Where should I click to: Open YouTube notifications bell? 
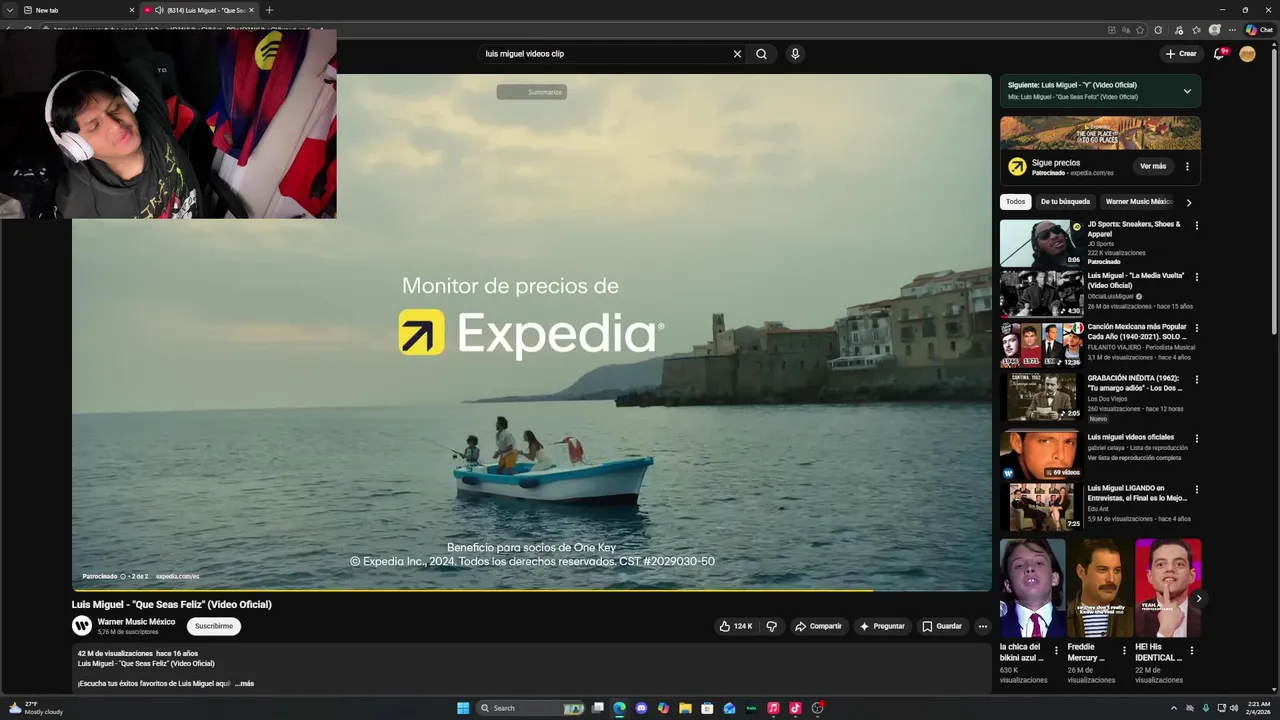pos(1219,54)
